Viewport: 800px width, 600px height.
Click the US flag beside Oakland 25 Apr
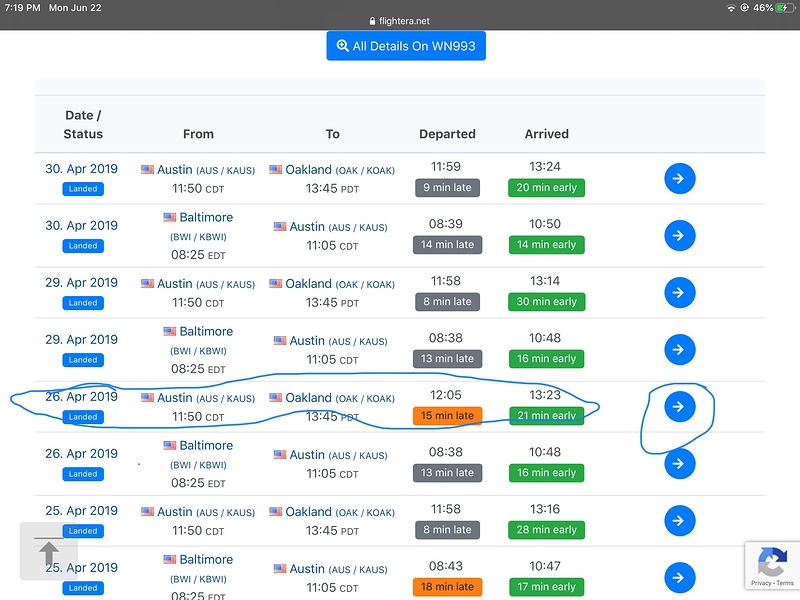coord(276,512)
